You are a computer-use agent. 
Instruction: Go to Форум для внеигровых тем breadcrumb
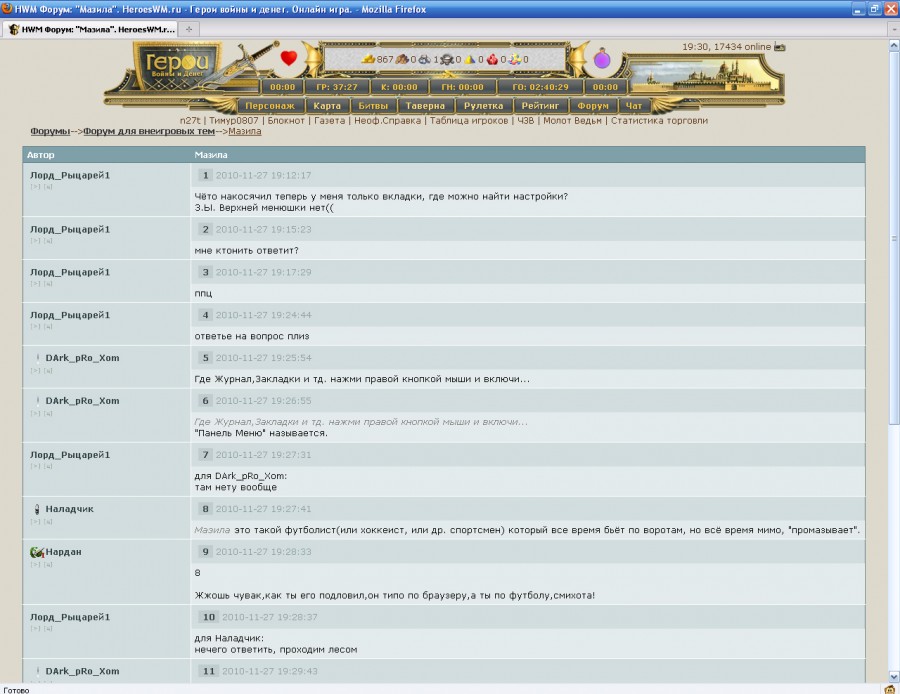(x=149, y=131)
